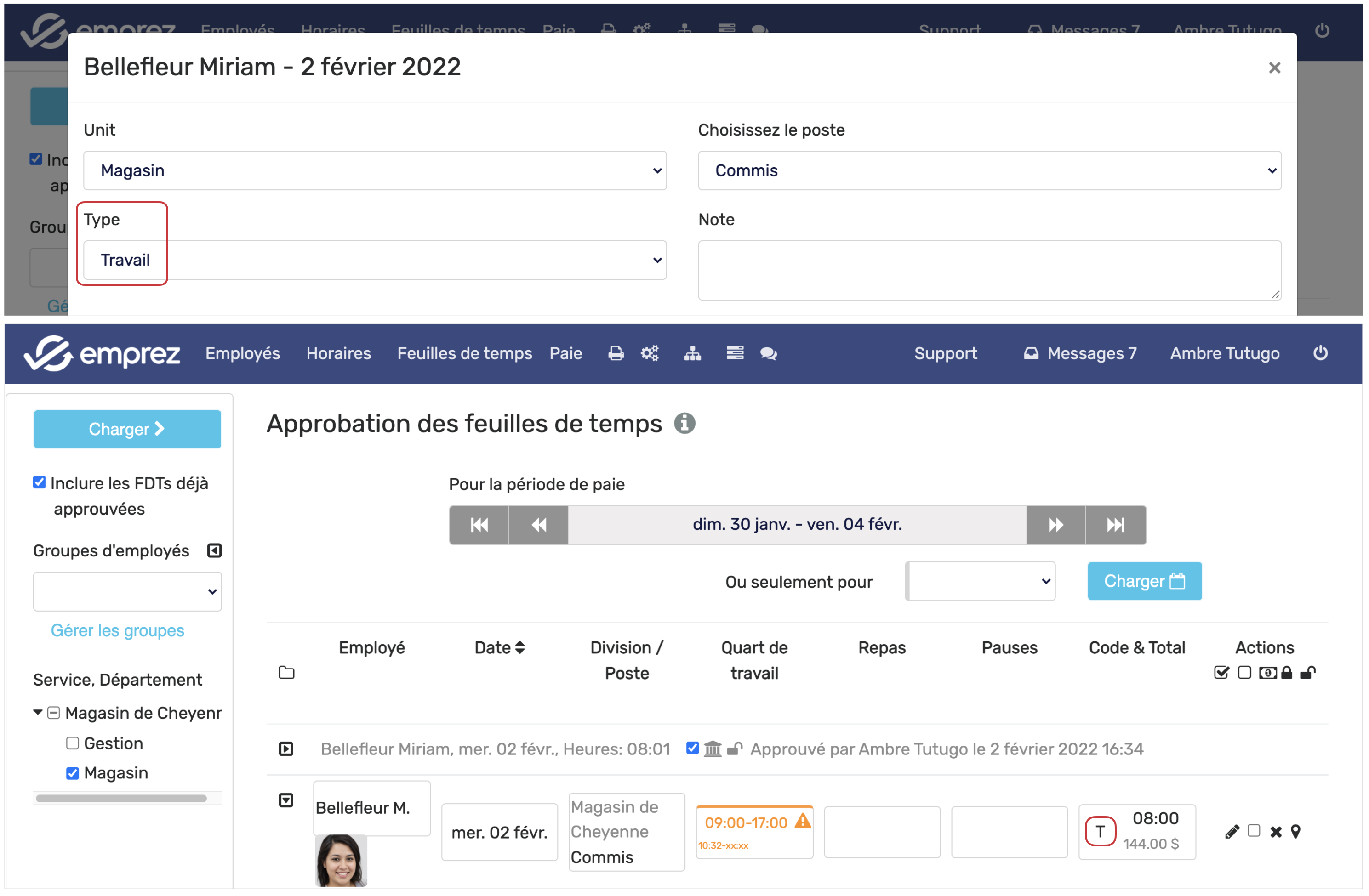Click inside the Note text area

pos(989,270)
